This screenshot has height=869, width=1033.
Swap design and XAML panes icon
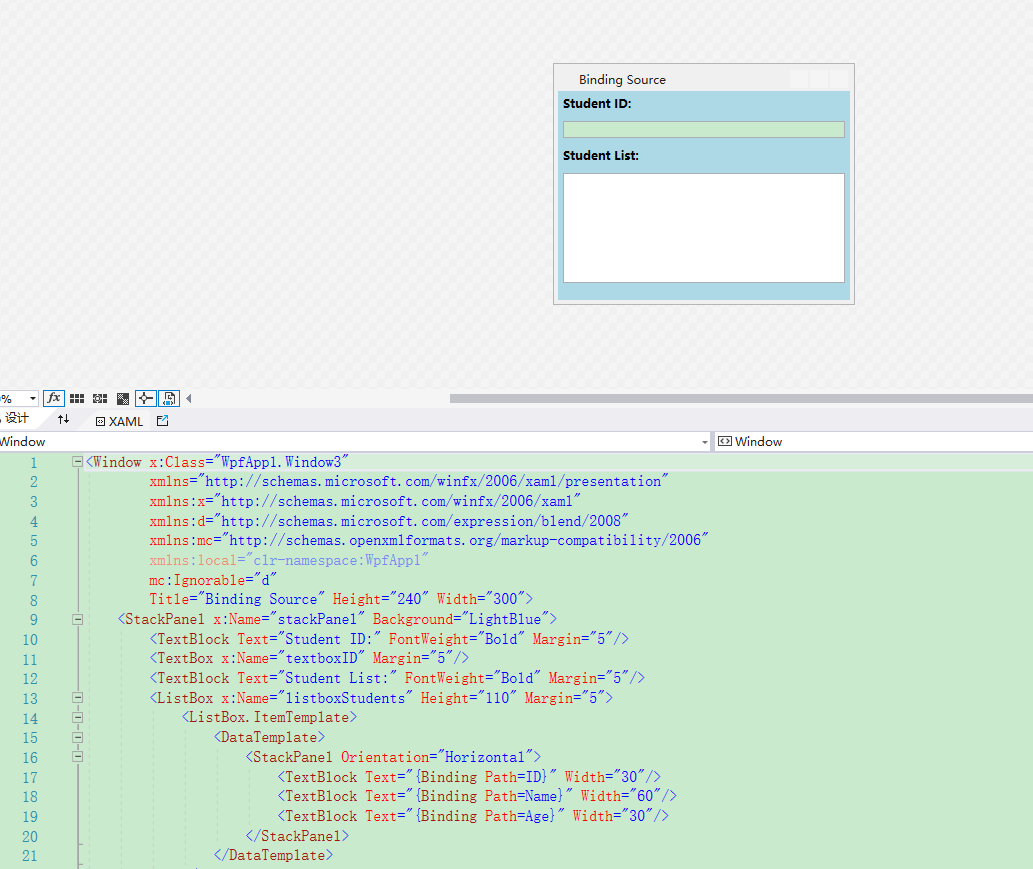click(64, 420)
